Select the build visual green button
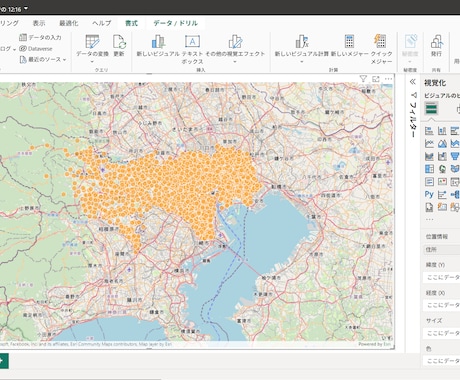 coord(431,109)
